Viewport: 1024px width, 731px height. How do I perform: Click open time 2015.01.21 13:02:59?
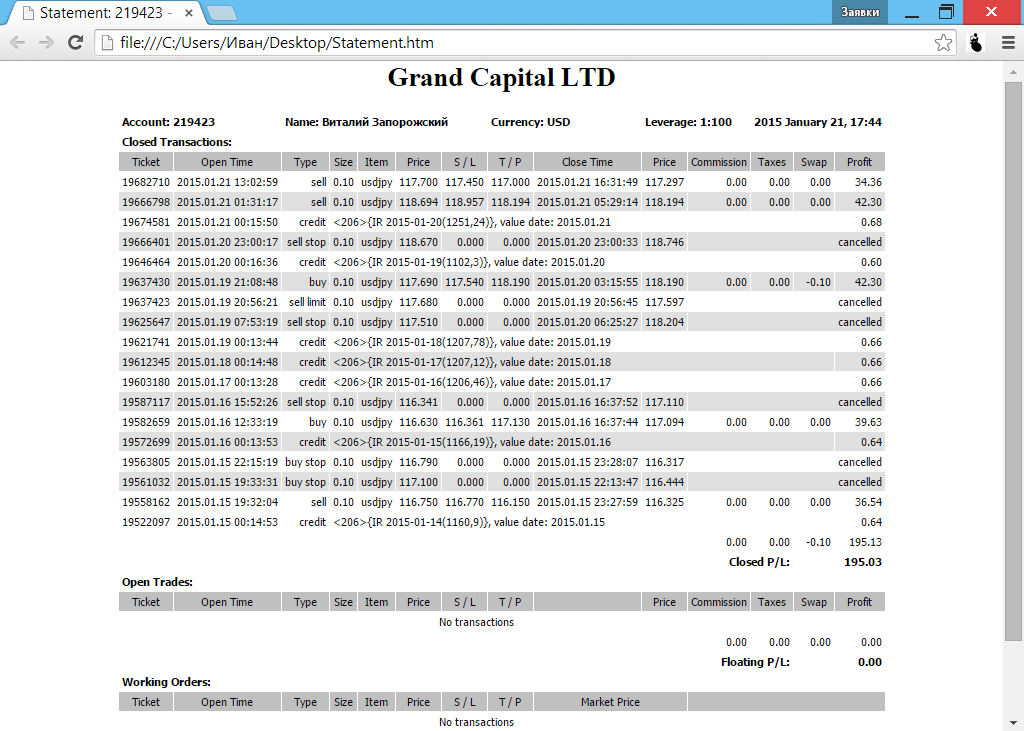click(x=227, y=182)
